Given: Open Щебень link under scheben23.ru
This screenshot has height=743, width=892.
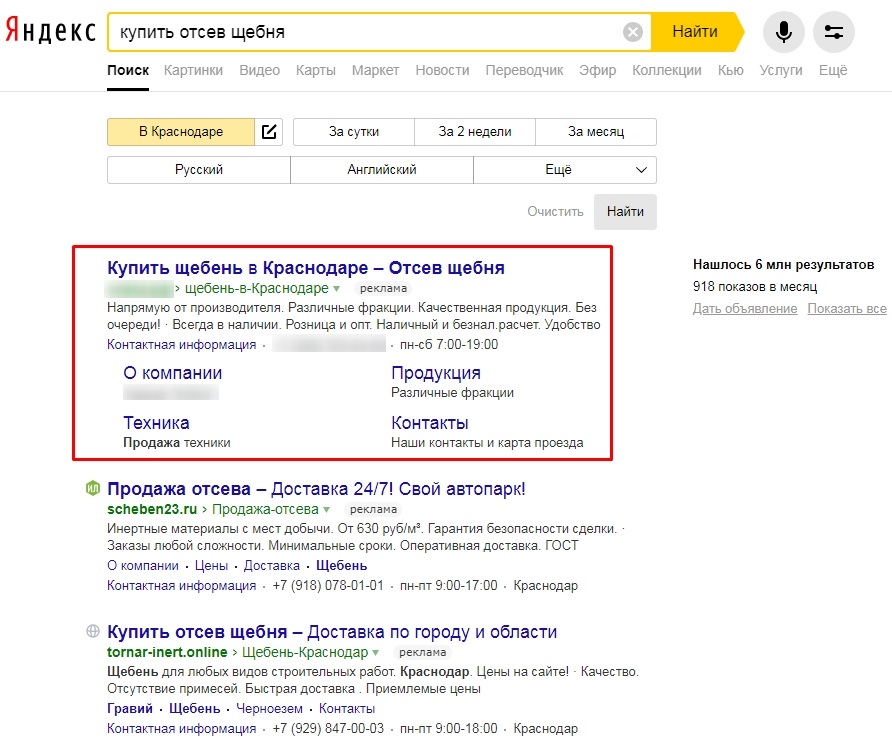Looking at the screenshot, I should (341, 565).
